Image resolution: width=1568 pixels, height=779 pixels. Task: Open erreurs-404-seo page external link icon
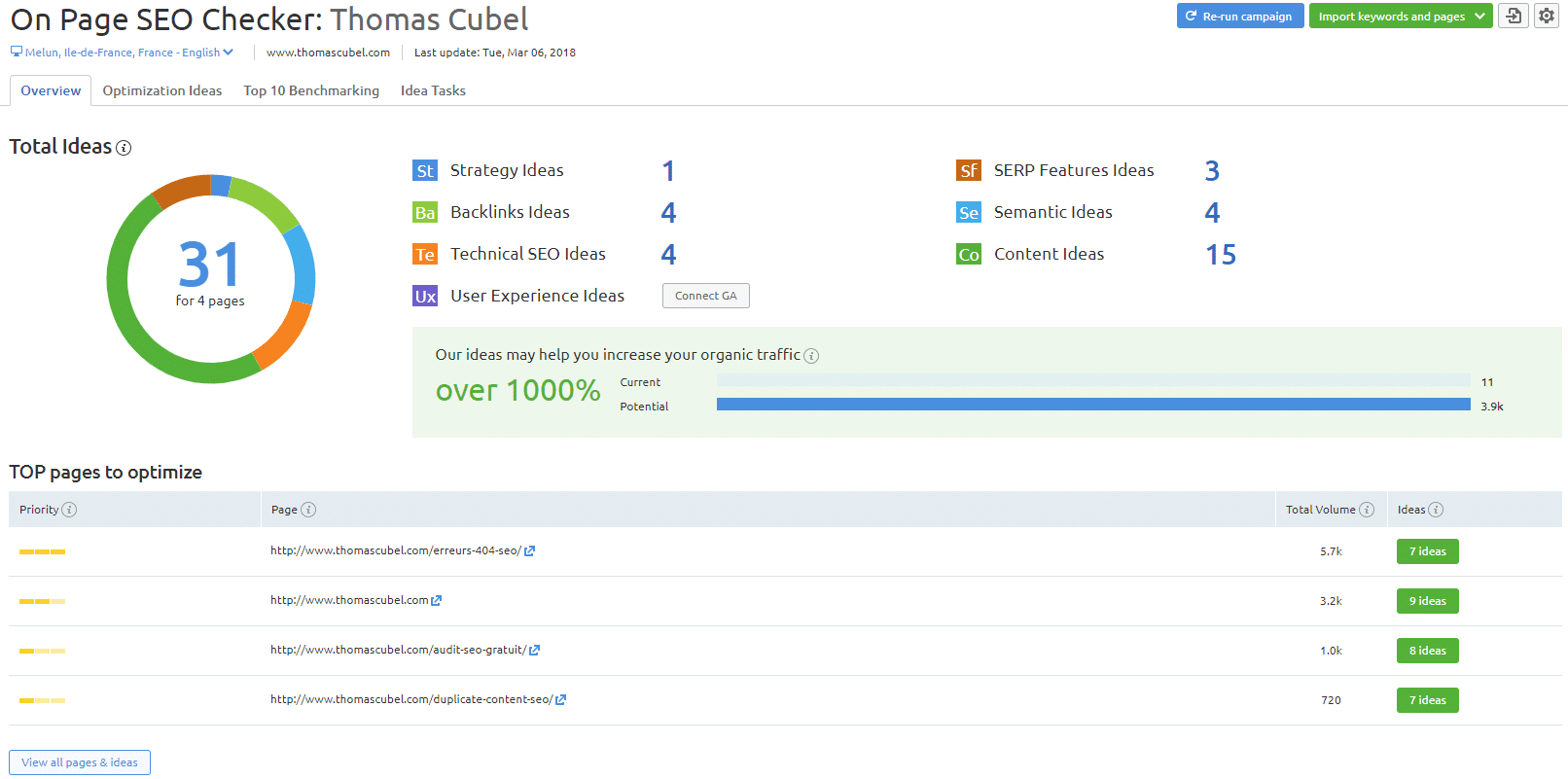coord(530,551)
